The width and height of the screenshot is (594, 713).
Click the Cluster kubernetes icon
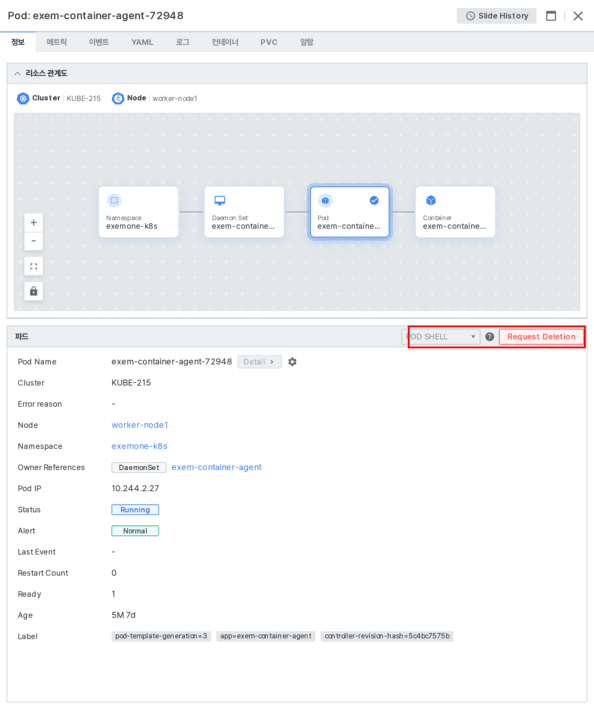pyautogui.click(x=23, y=98)
